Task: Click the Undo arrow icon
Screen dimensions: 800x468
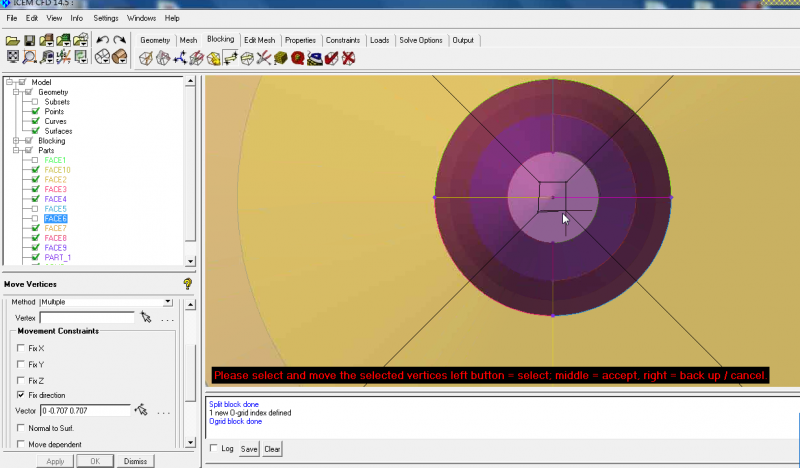Action: [x=102, y=40]
